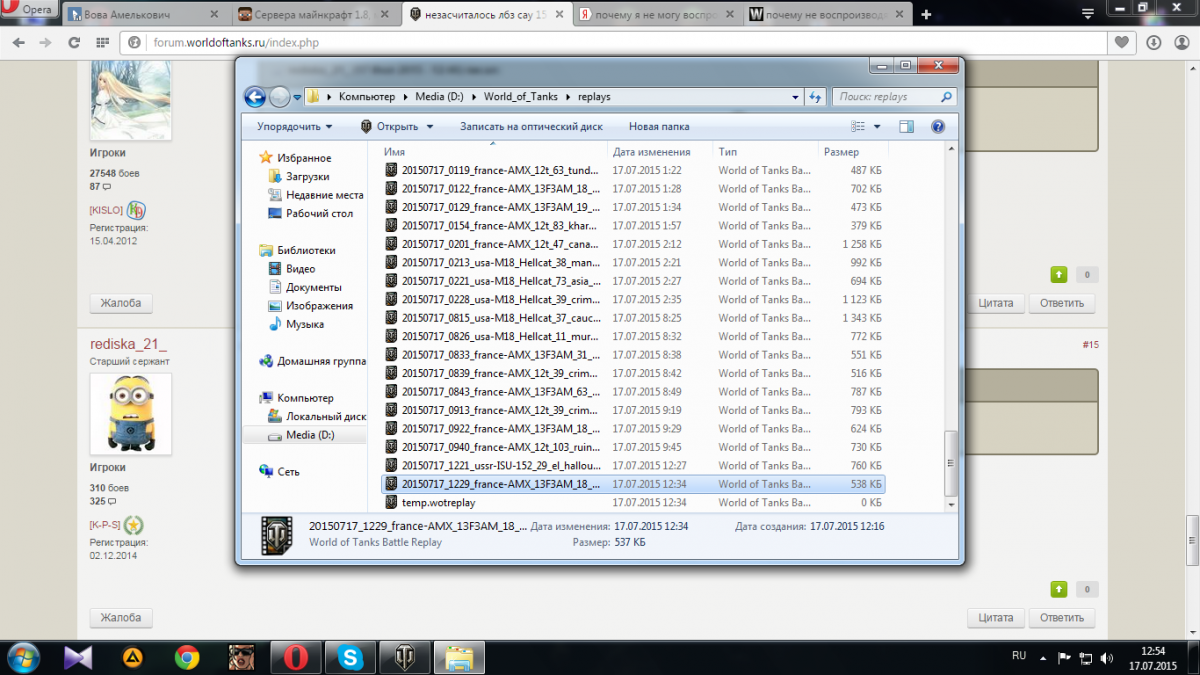Viewport: 1200px width, 675px height.
Task: Select 'Музыка' library
Action: click(304, 324)
